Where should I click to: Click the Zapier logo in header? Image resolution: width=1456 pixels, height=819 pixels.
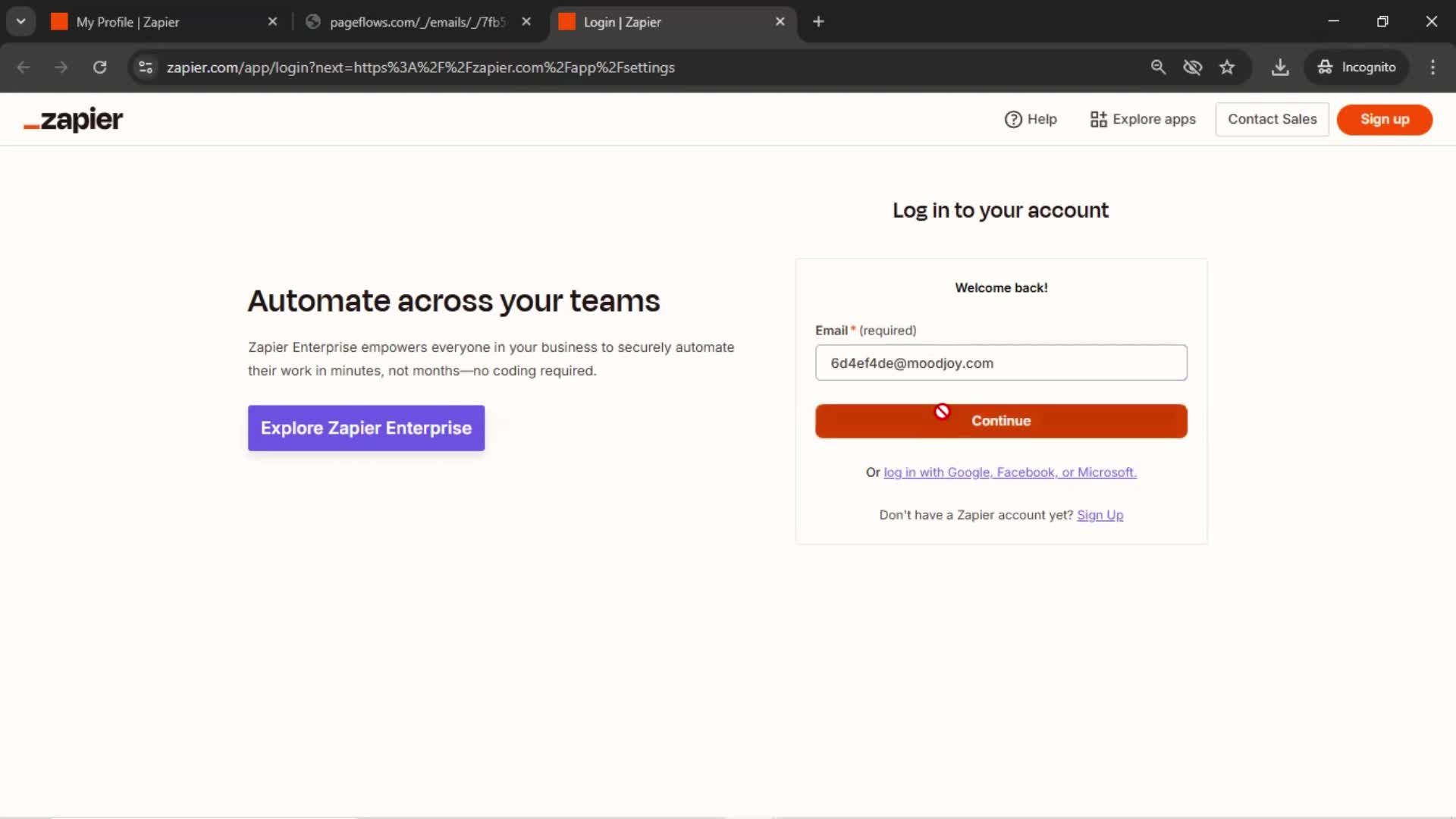coord(73,119)
